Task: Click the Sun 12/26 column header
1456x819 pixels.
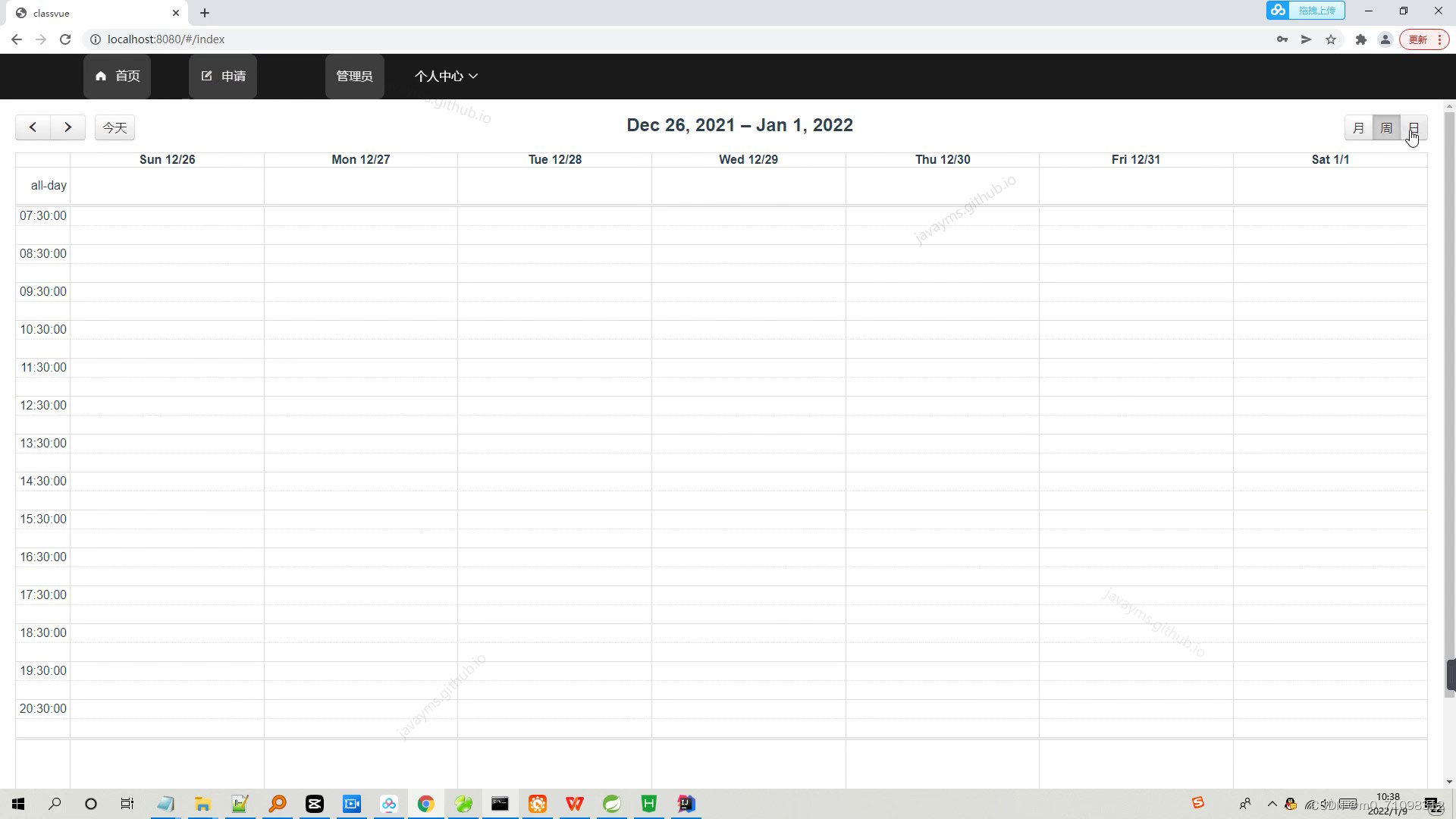Action: (167, 159)
